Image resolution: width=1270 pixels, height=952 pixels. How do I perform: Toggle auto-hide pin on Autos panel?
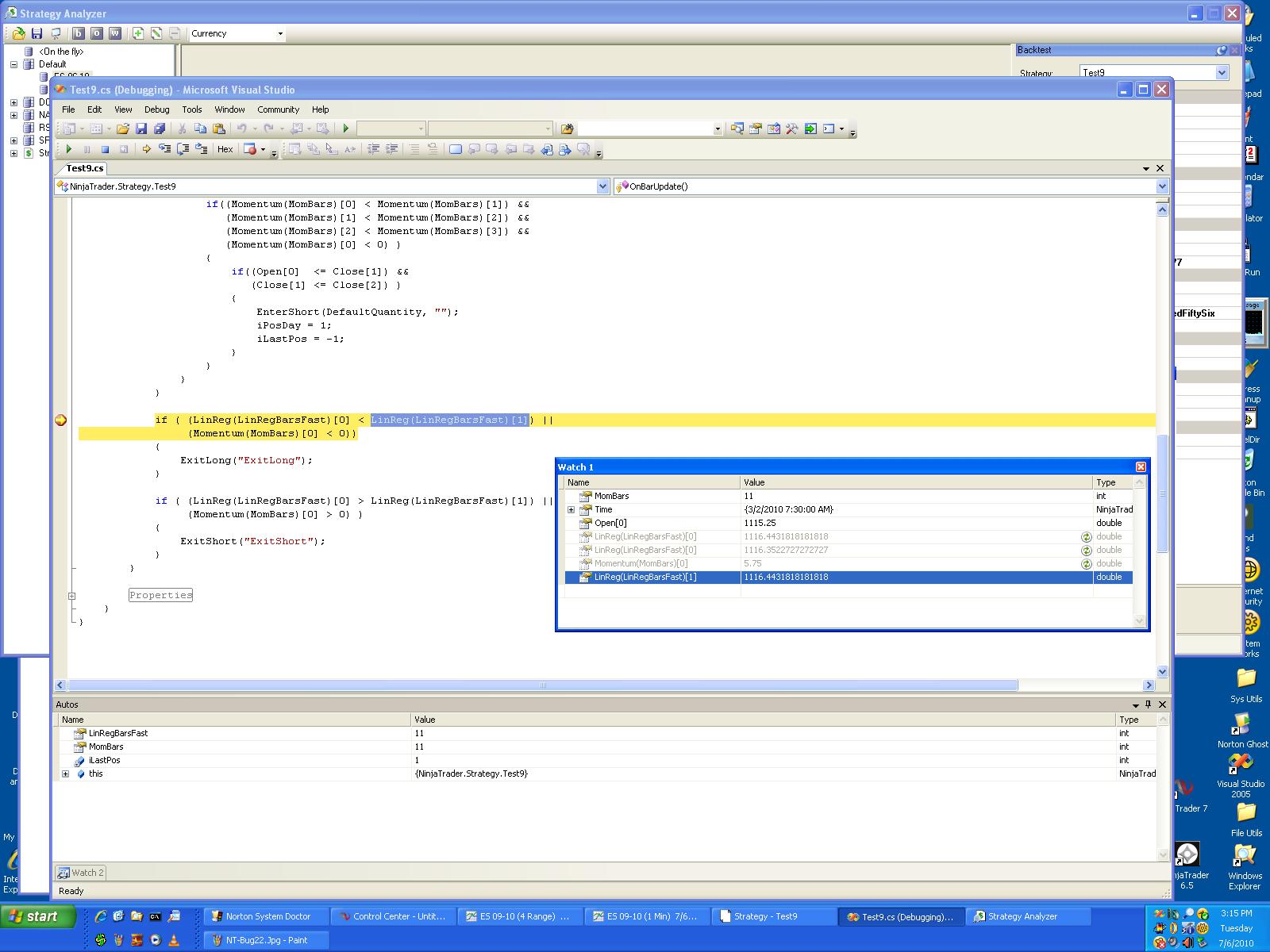coord(1149,704)
